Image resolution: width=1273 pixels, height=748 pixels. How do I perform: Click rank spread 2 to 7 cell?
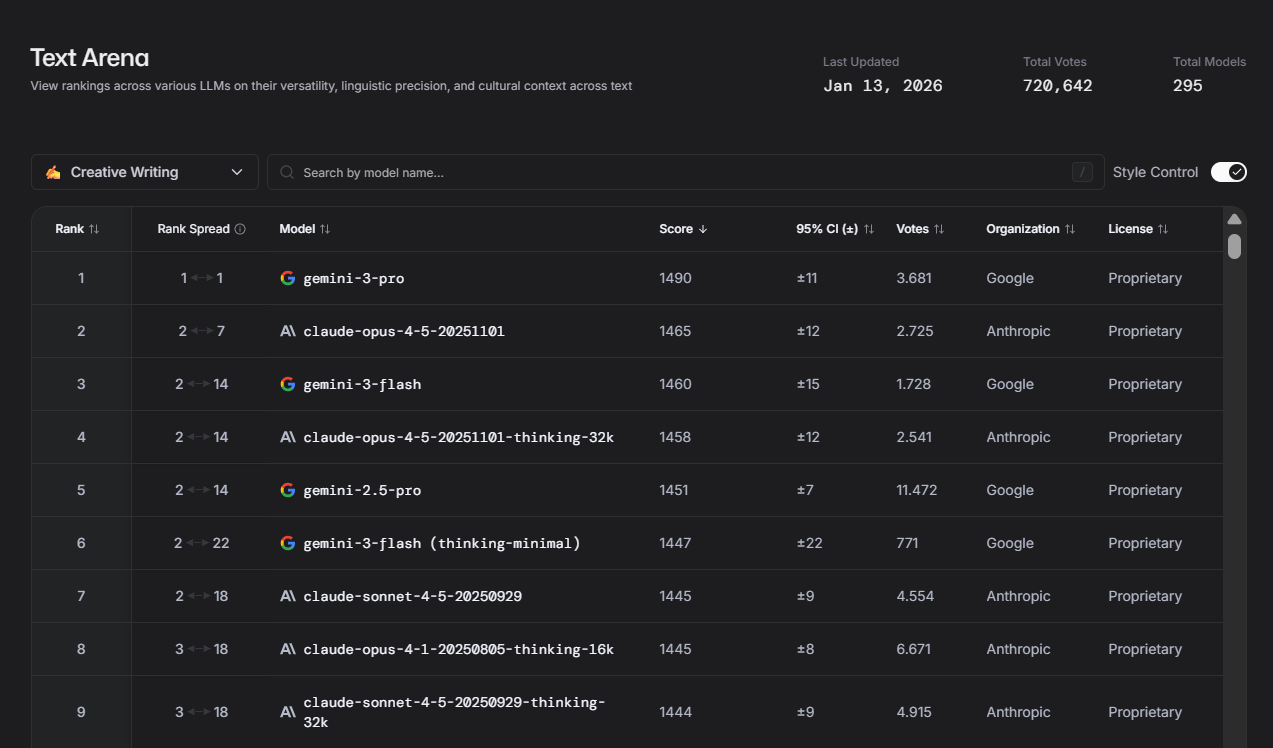(201, 331)
